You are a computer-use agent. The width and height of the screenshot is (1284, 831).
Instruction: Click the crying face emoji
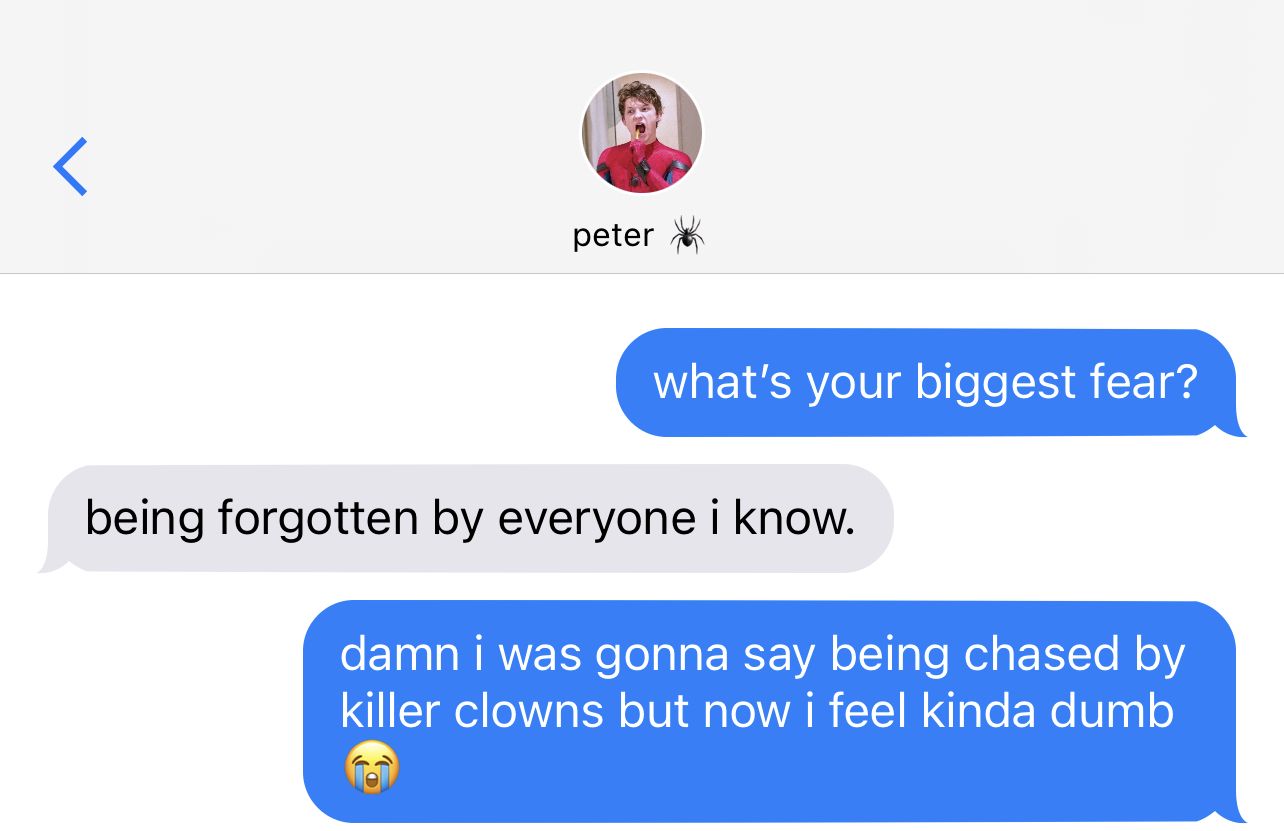pyautogui.click(x=371, y=768)
